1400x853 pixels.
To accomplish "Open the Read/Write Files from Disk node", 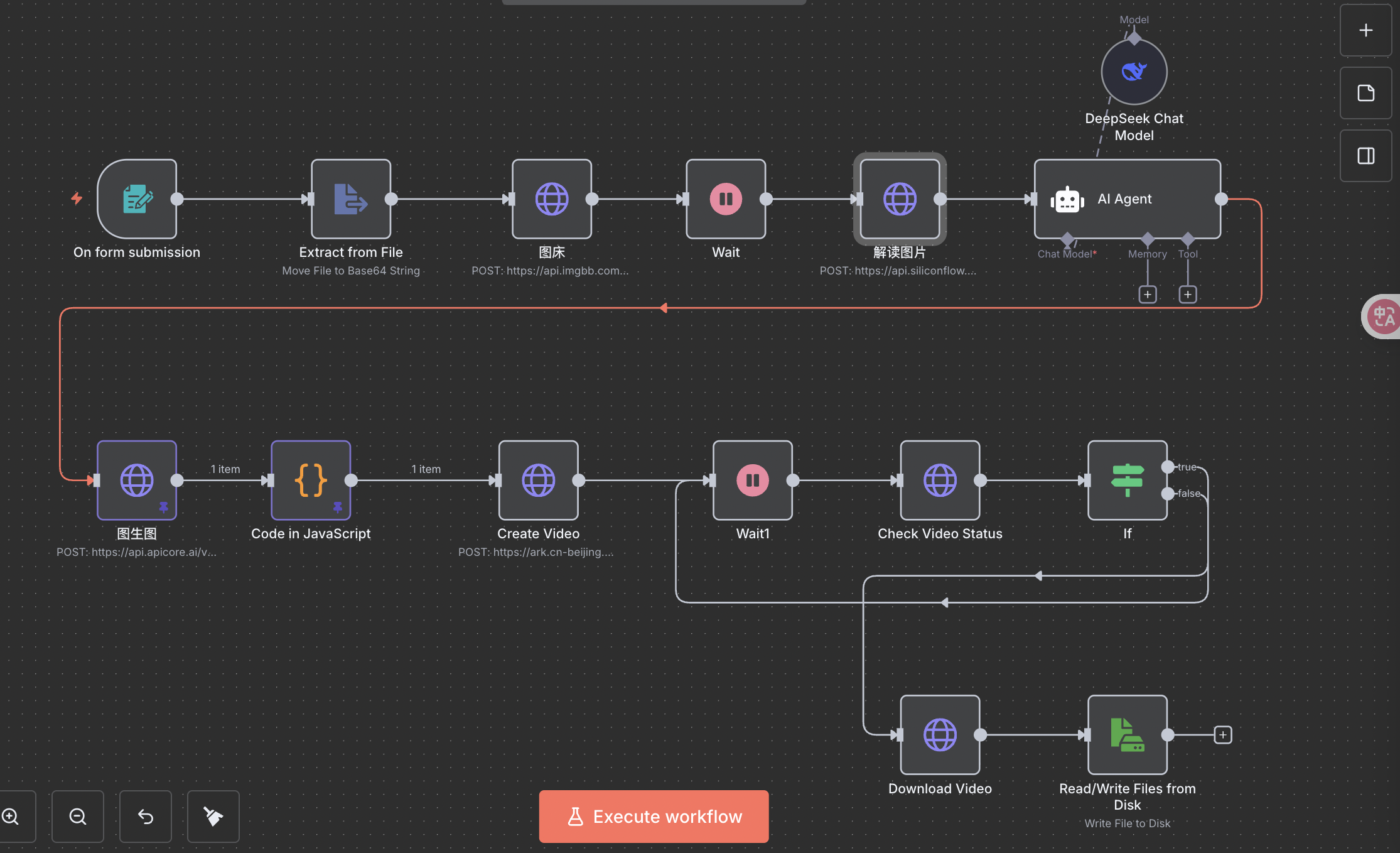I will click(x=1127, y=735).
